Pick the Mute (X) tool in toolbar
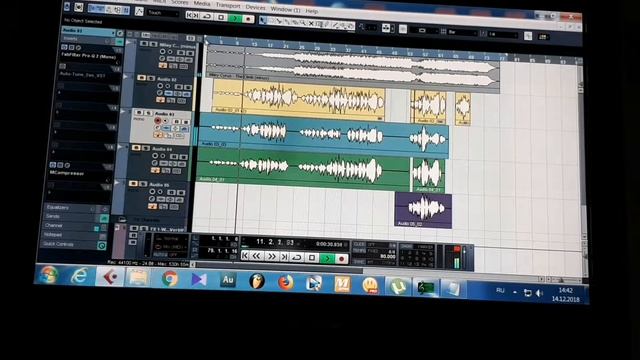 tap(311, 23)
